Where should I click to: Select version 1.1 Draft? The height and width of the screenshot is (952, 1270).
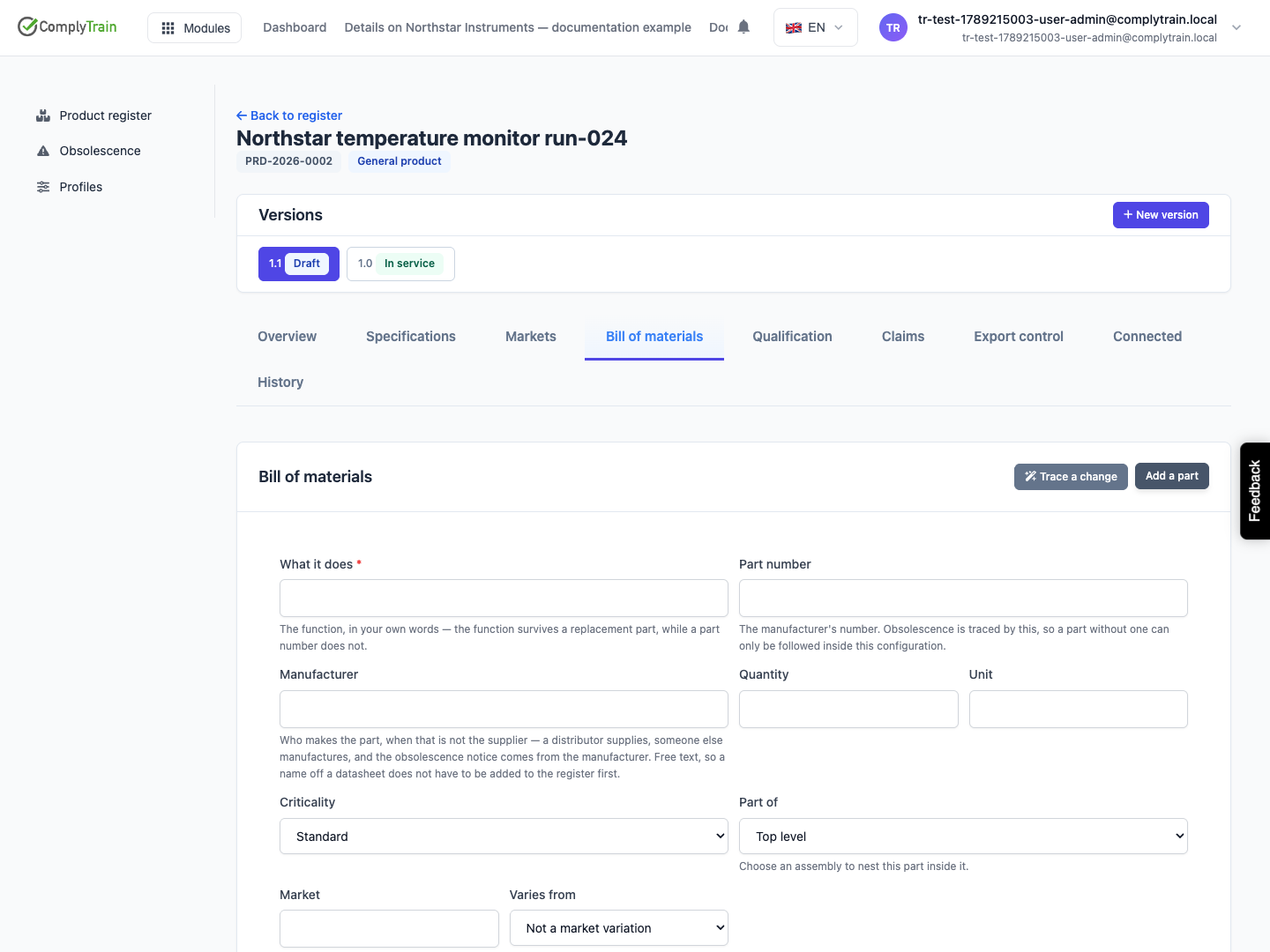(299, 264)
